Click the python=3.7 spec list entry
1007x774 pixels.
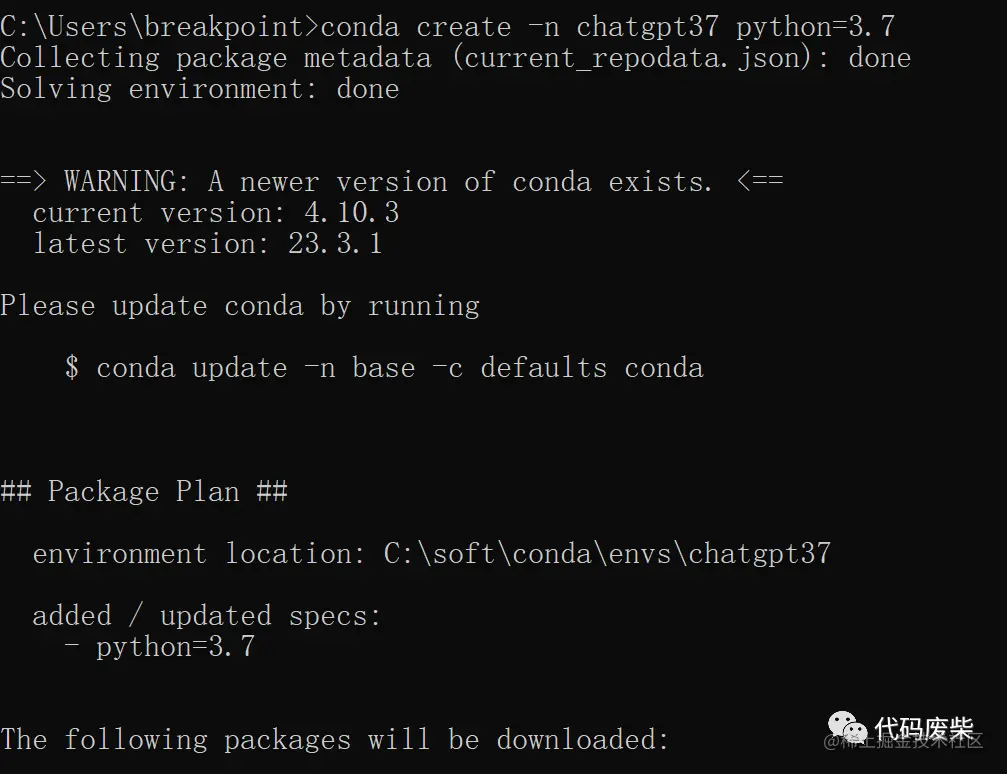tap(175, 647)
